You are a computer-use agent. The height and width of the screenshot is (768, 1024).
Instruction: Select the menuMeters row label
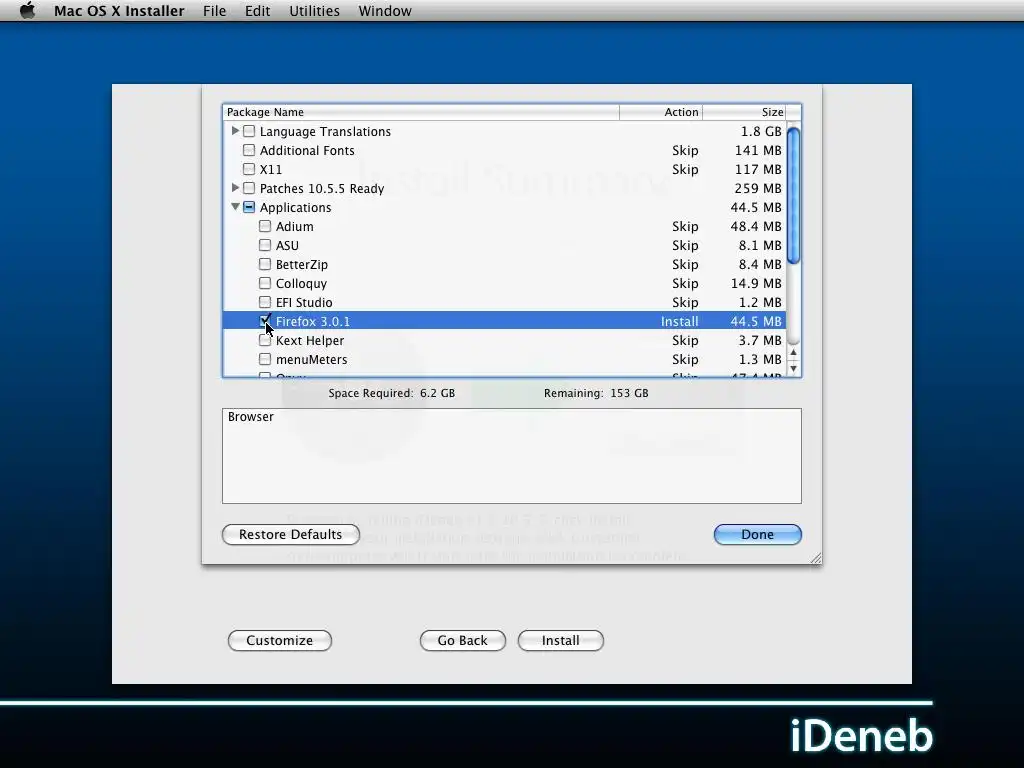[x=312, y=359]
